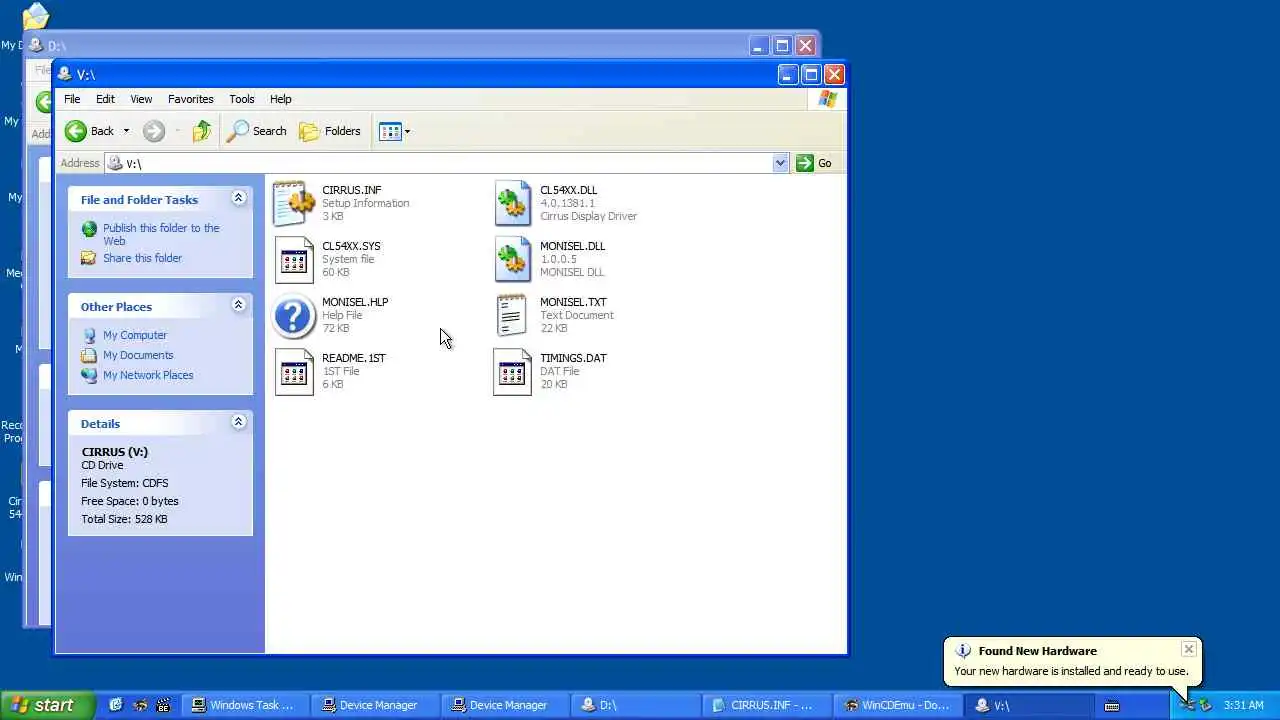The height and width of the screenshot is (720, 1280).
Task: Click the second quick launch icon
Action: (140, 705)
